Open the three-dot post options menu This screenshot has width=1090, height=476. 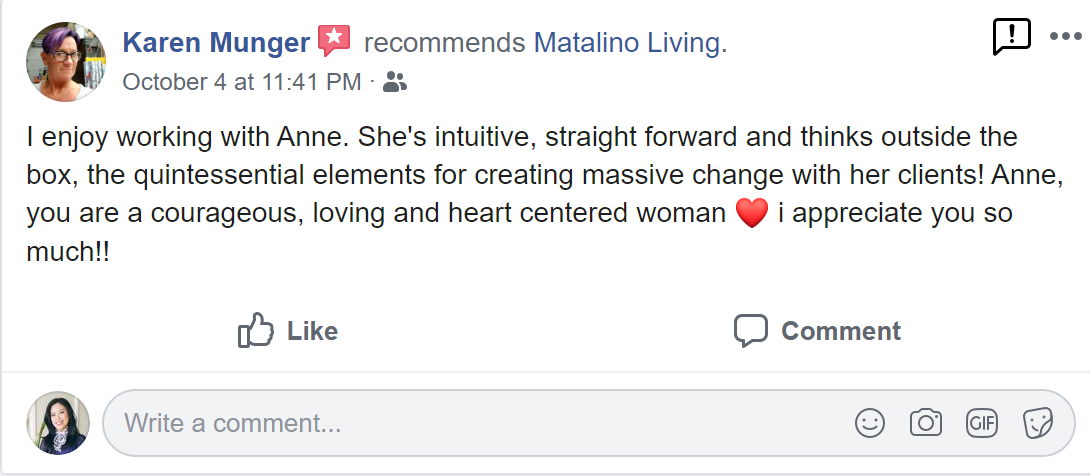pos(1066,37)
